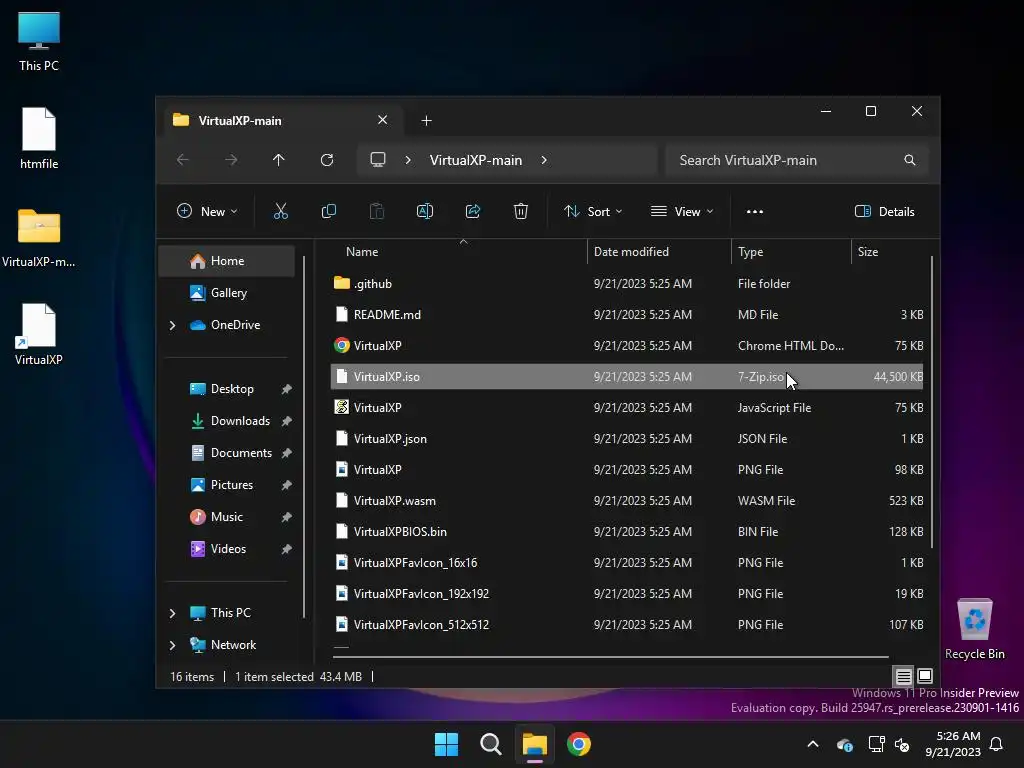Open the See more three-dots menu

[x=755, y=212]
